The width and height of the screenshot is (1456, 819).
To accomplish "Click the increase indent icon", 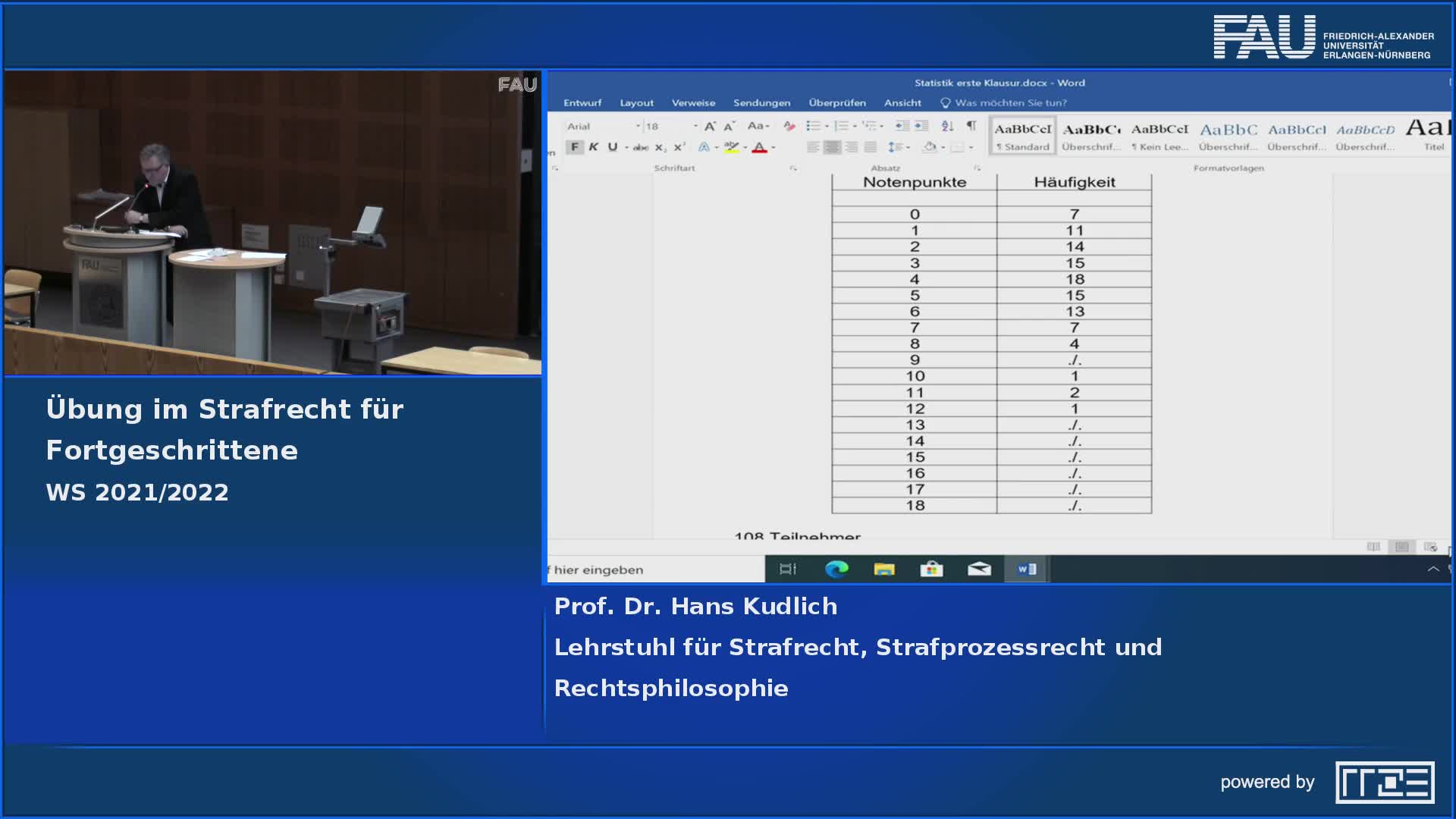I will [x=921, y=126].
